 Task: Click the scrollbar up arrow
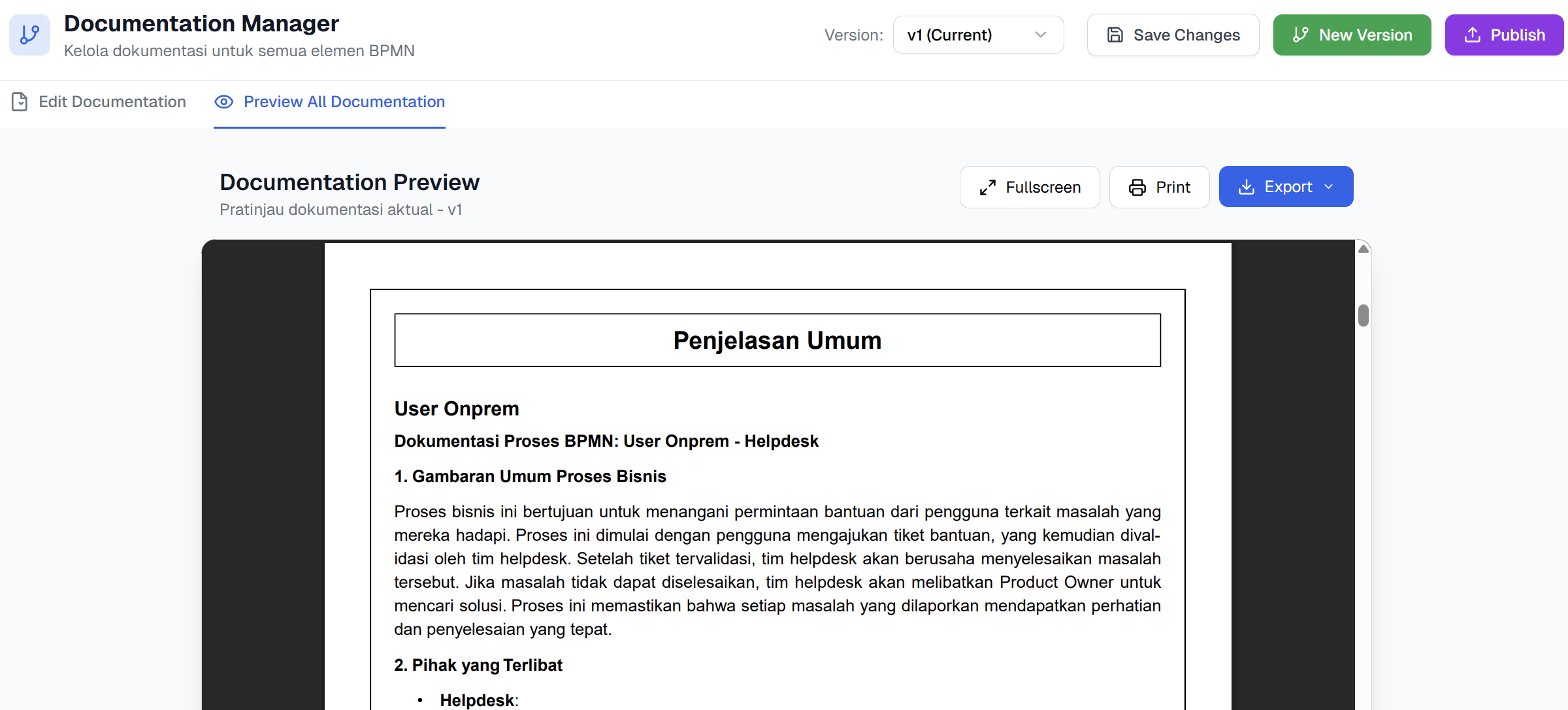(x=1363, y=249)
